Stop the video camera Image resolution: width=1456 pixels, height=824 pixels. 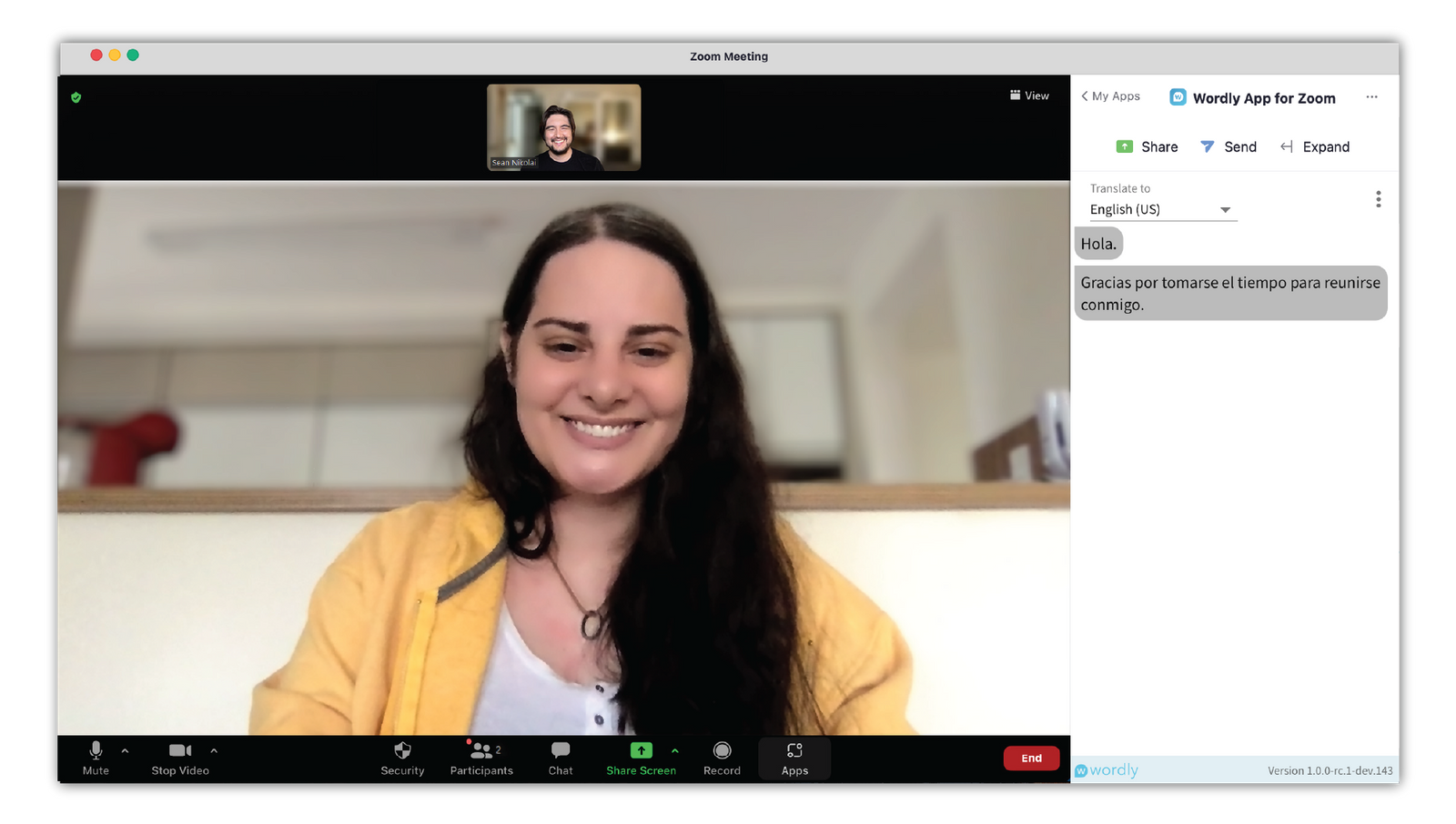[x=179, y=758]
